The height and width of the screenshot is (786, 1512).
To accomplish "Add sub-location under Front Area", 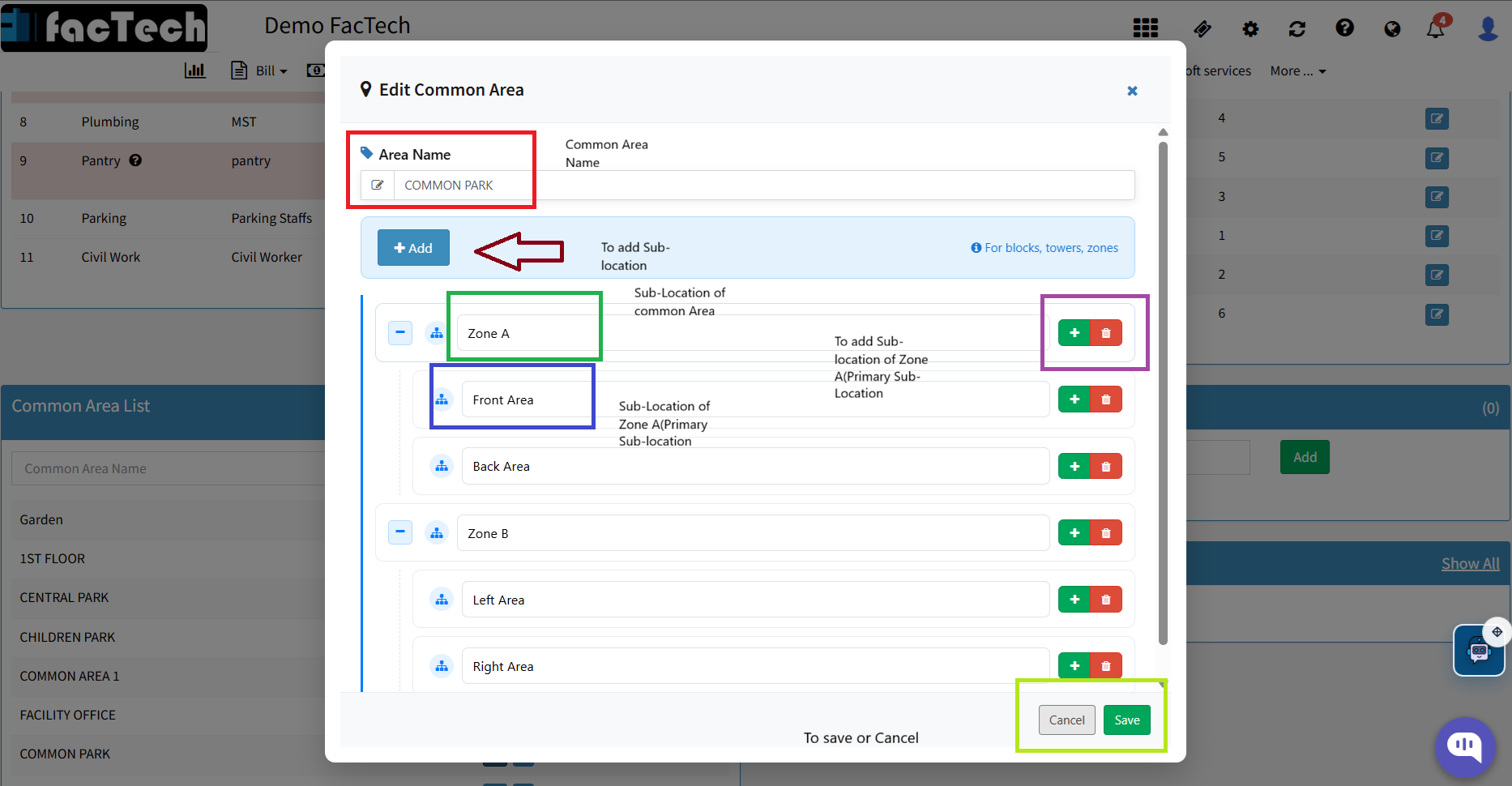I will point(1074,399).
